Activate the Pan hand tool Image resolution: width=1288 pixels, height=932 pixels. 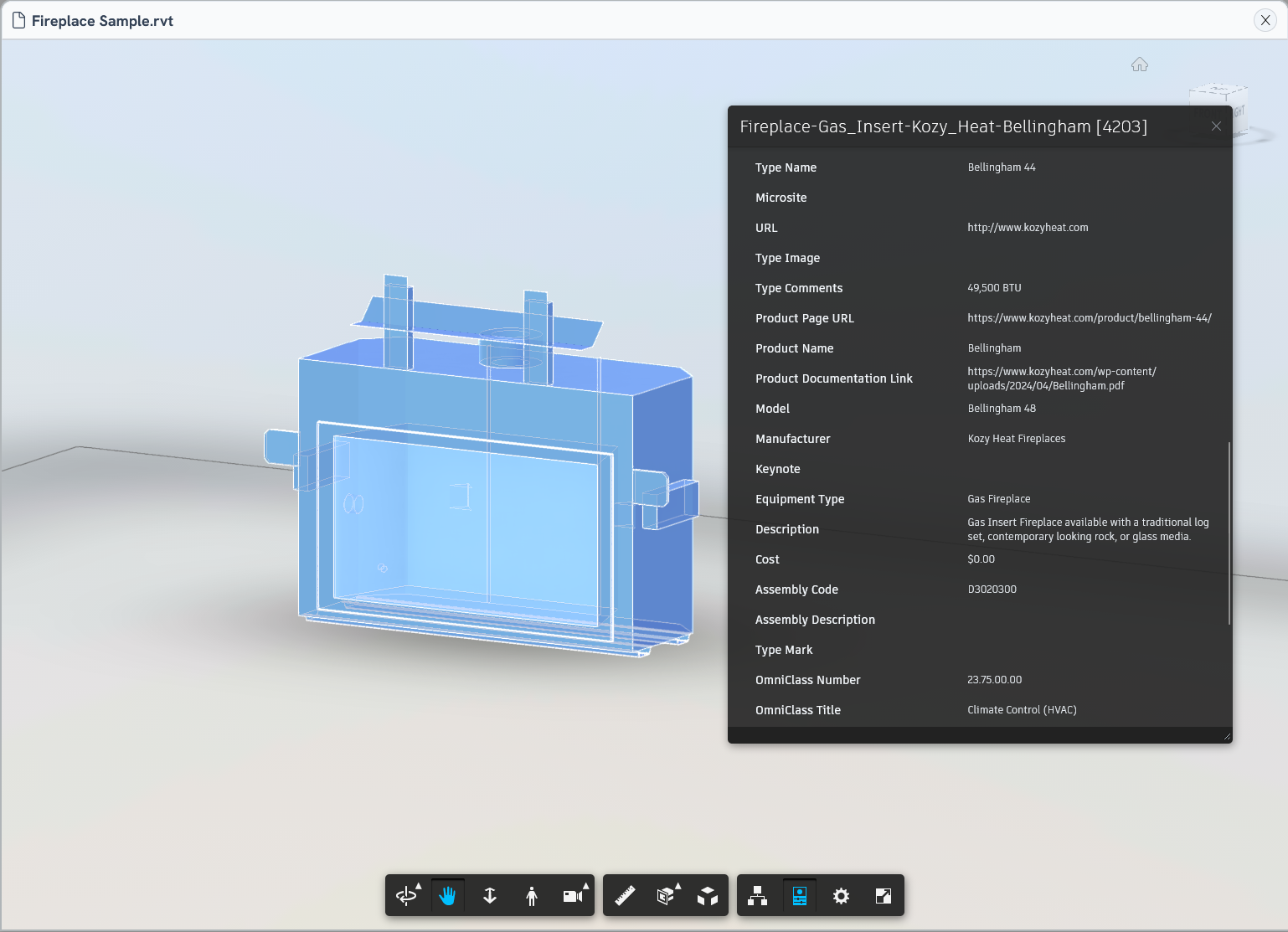[x=448, y=896]
